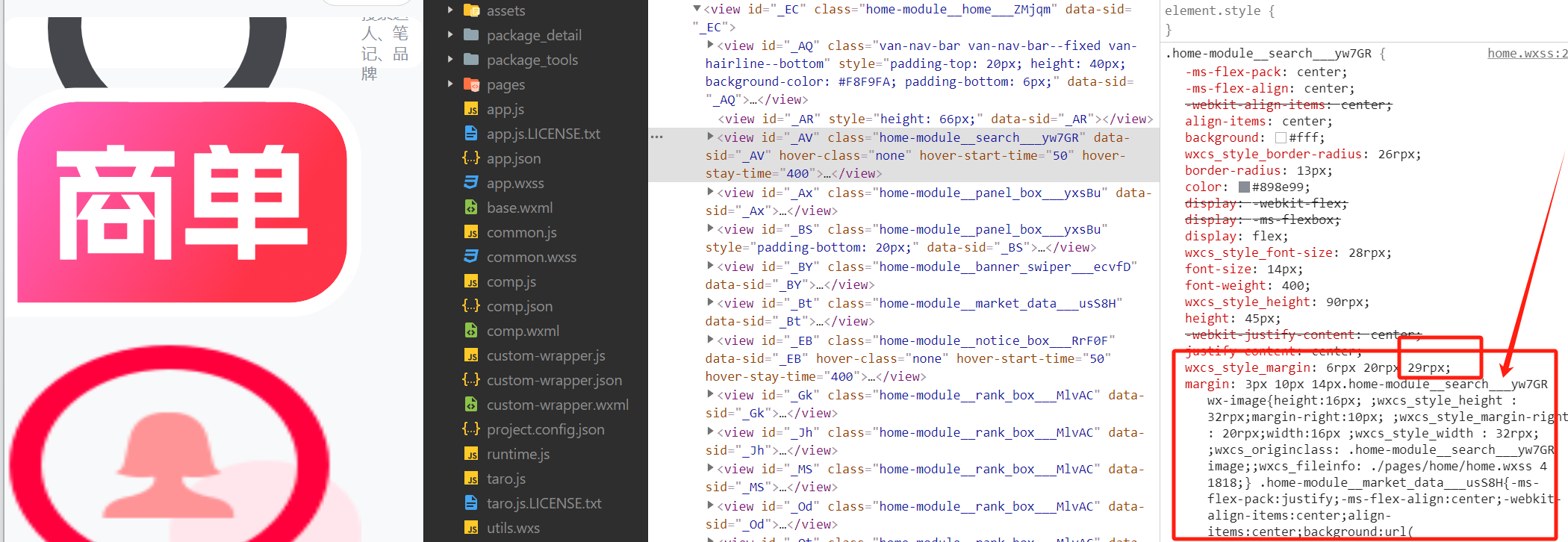Viewport: 1568px width, 542px height.
Task: Select app.json in the file tree
Action: tap(514, 158)
